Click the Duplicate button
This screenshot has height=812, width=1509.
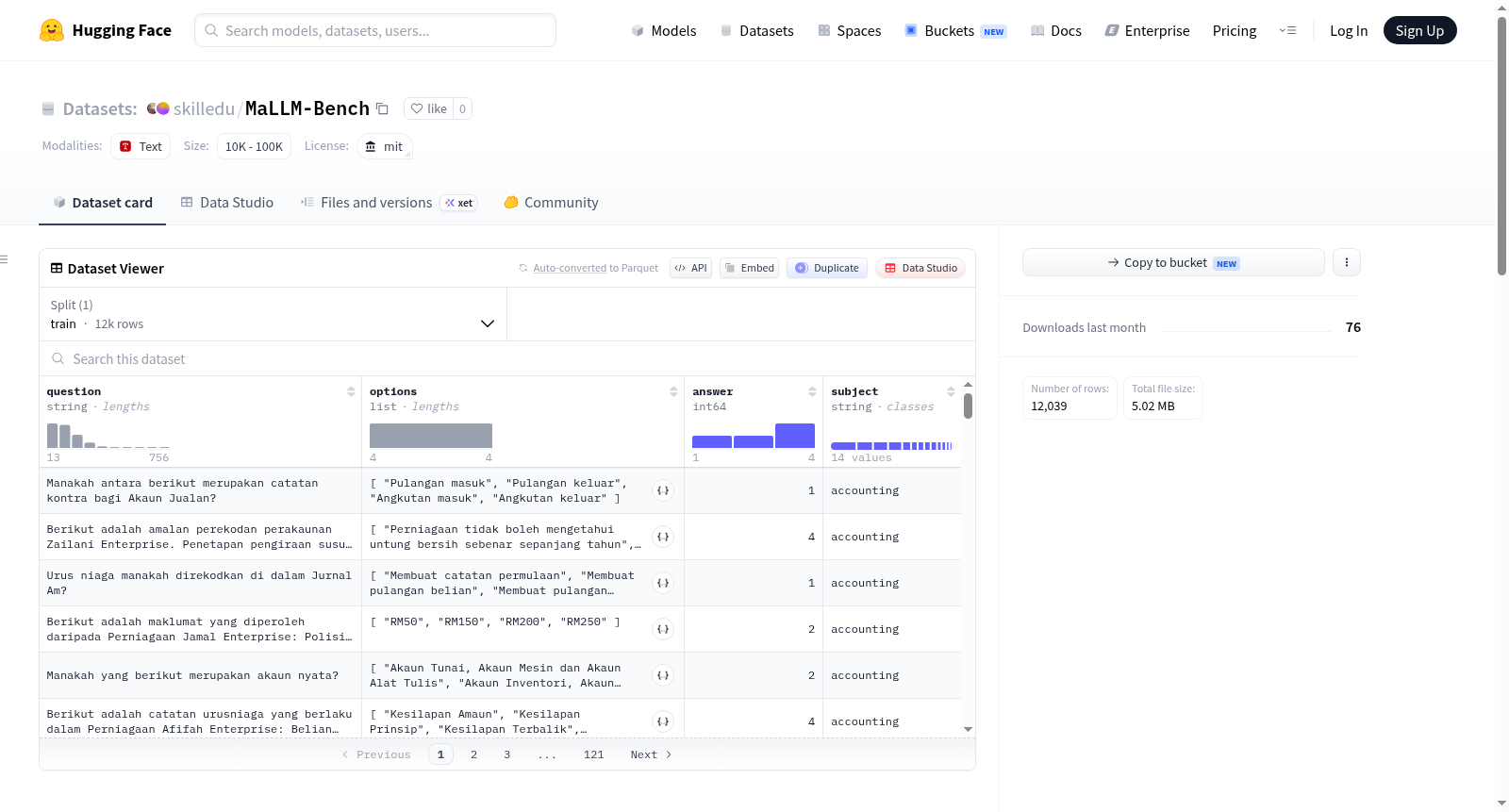(827, 268)
